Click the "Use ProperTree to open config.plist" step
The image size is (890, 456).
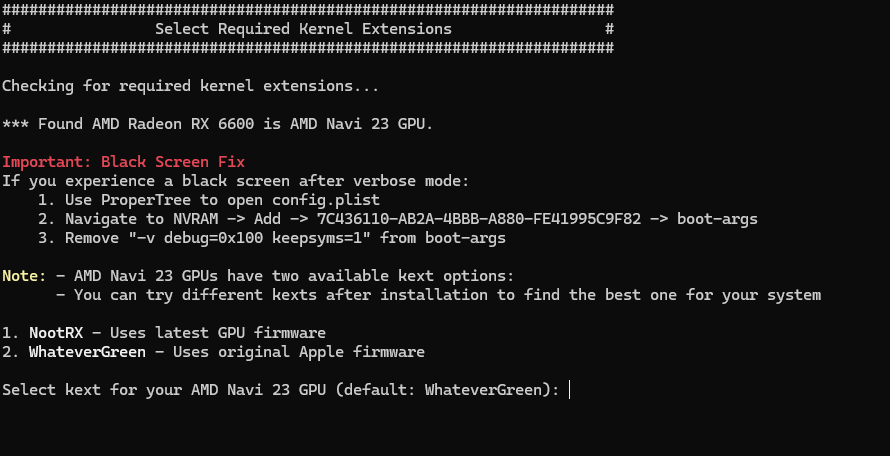click(216, 200)
